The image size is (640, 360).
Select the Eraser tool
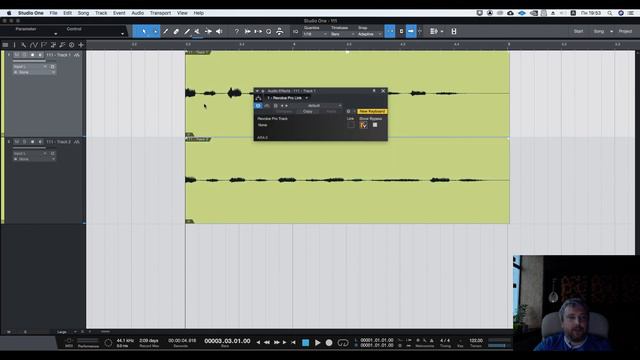(176, 31)
